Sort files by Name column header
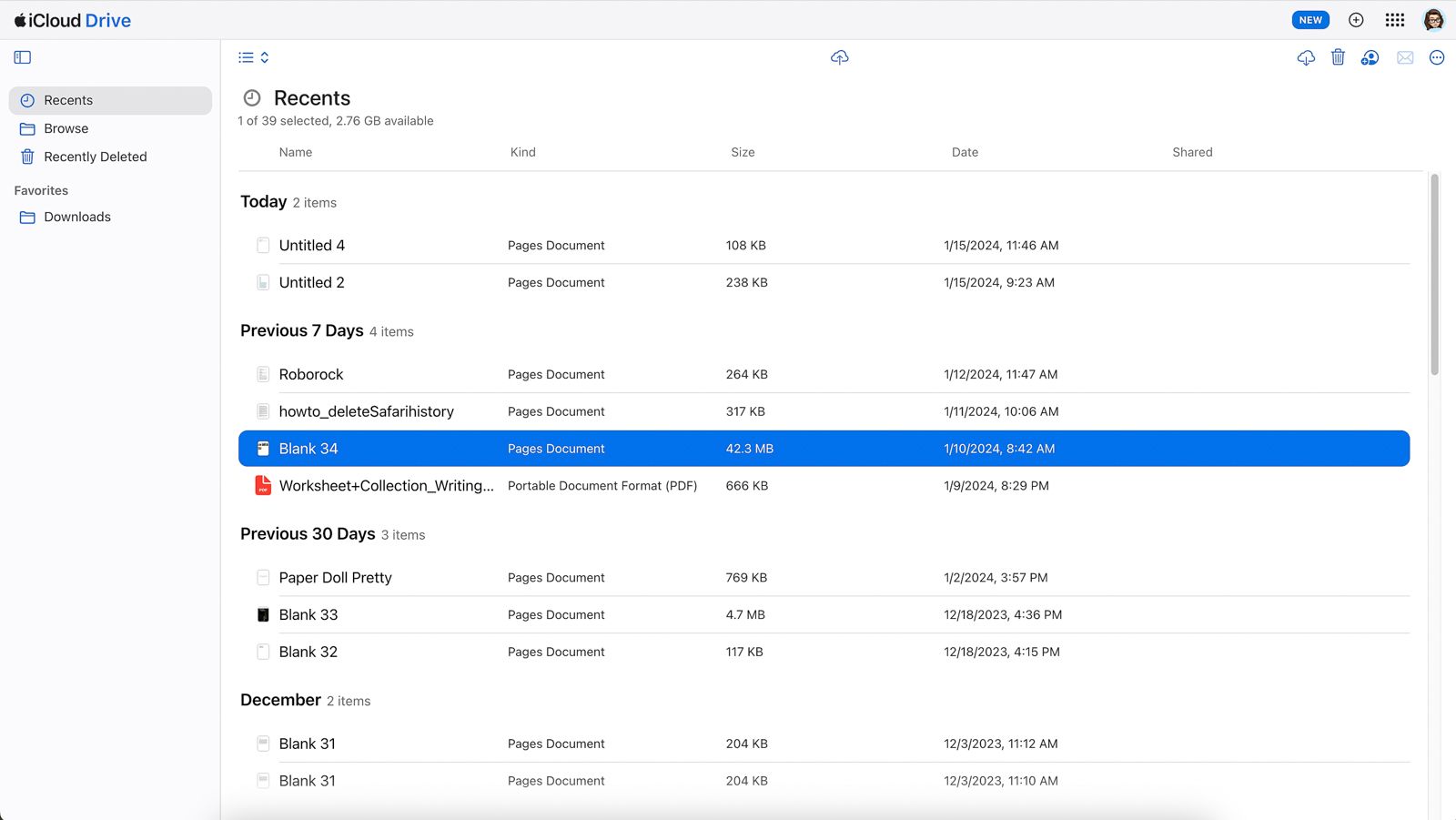The image size is (1456, 820). click(x=296, y=152)
